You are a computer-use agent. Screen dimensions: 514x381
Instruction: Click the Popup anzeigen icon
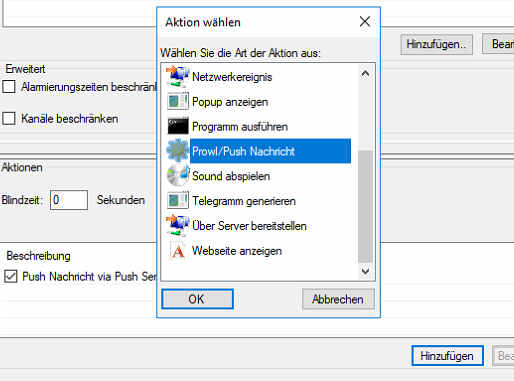(x=178, y=102)
